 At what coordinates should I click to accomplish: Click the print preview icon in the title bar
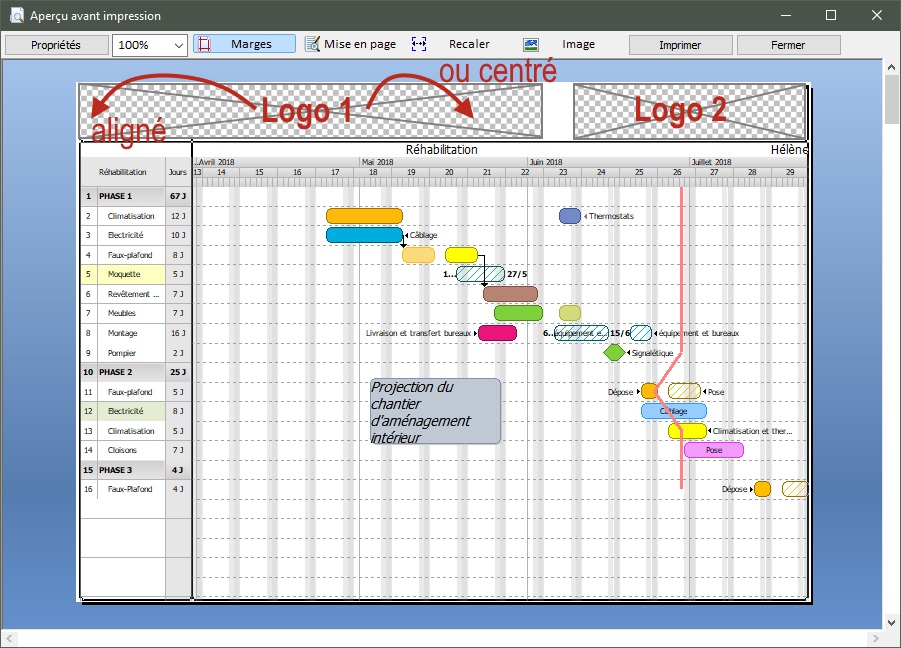(17, 15)
